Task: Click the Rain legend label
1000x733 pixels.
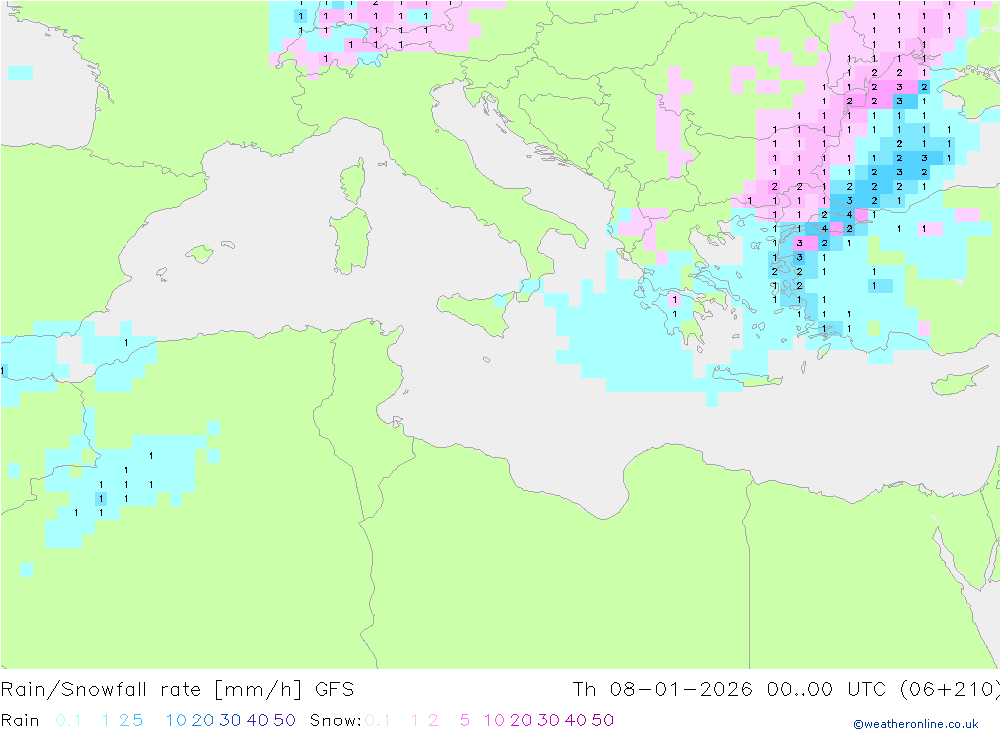Action: click(x=20, y=720)
